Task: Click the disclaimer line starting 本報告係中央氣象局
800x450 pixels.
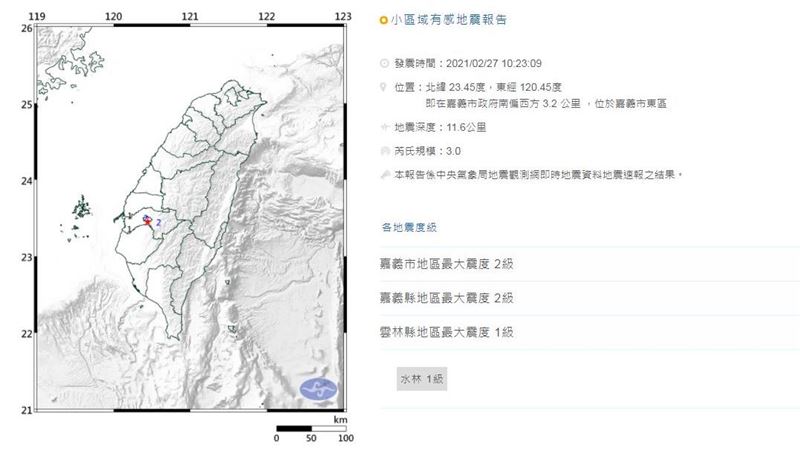Action: (538, 174)
